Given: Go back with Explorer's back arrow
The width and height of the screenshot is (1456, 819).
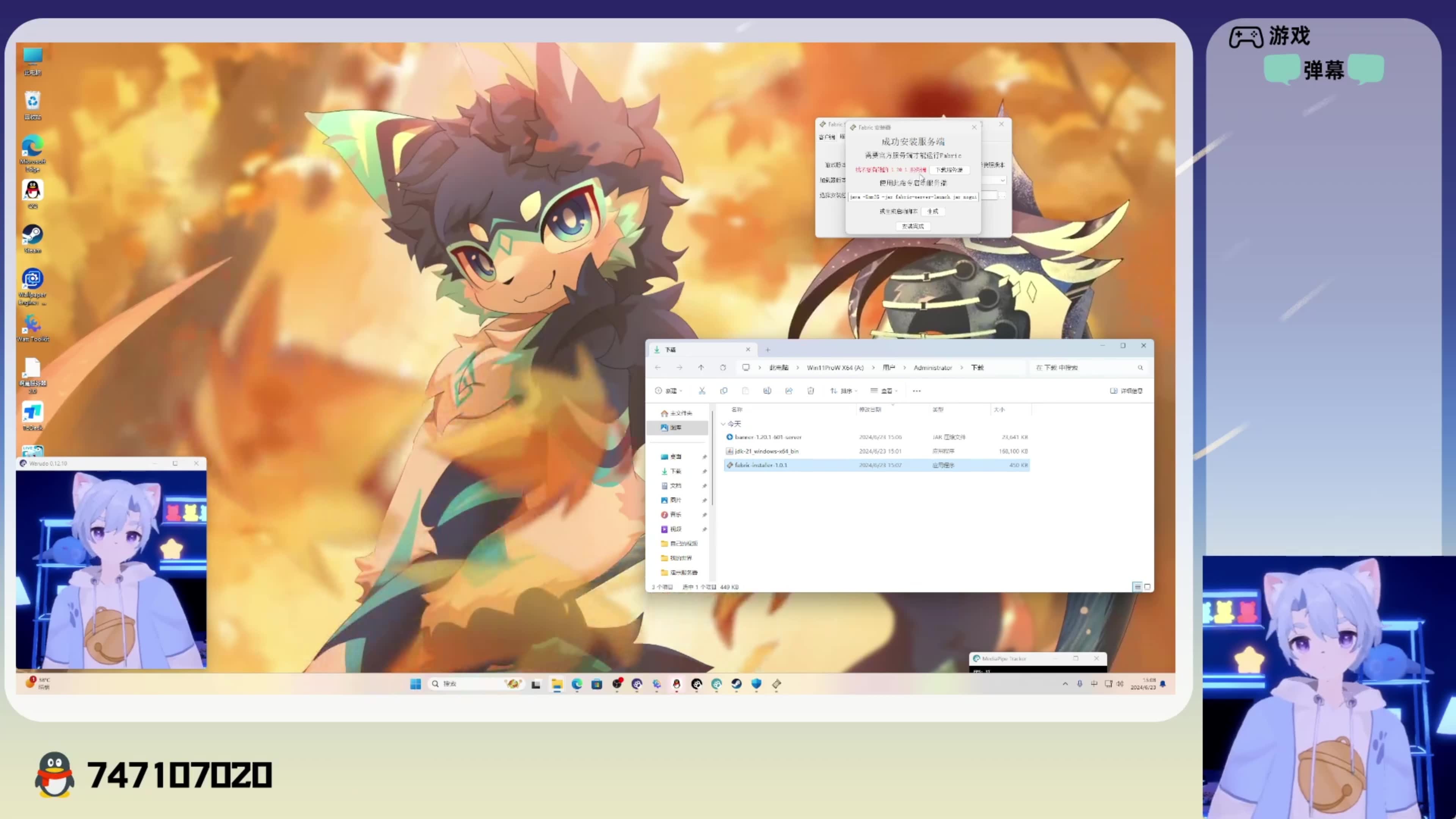Looking at the screenshot, I should pyautogui.click(x=658, y=367).
